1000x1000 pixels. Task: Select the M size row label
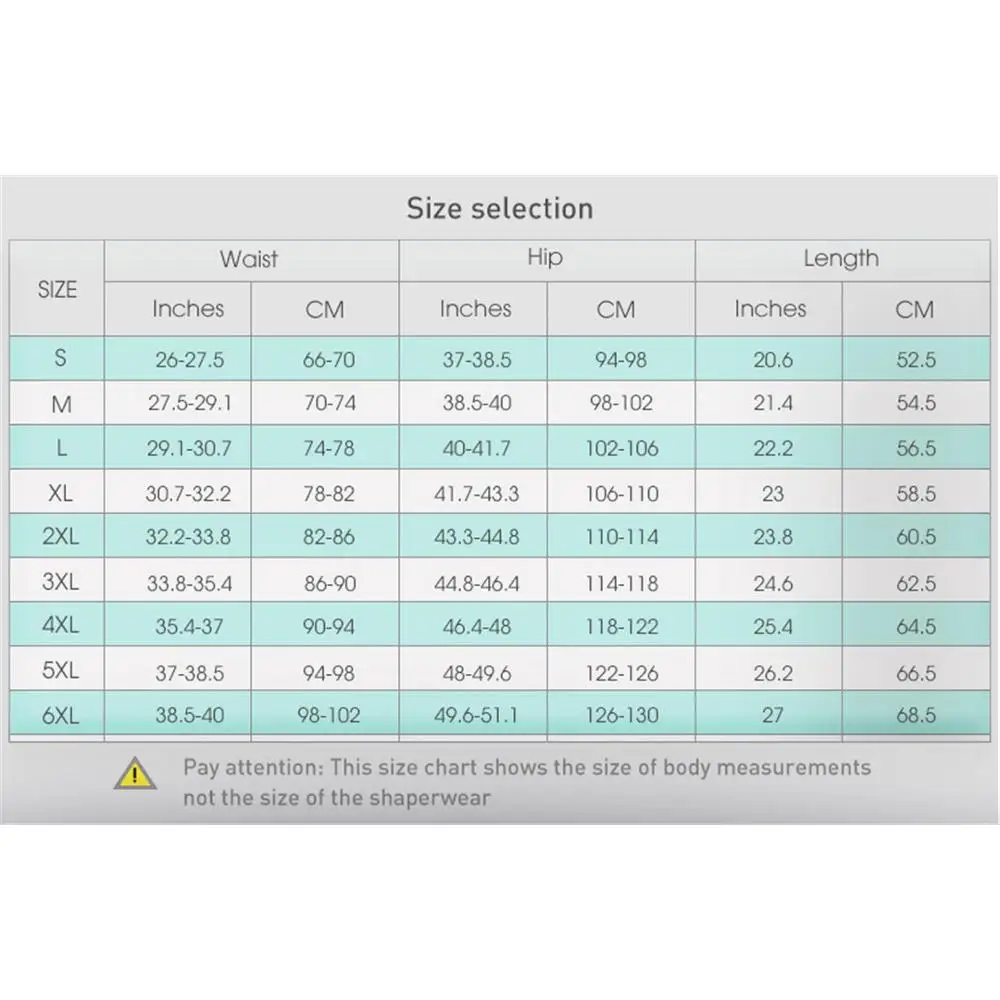point(60,404)
